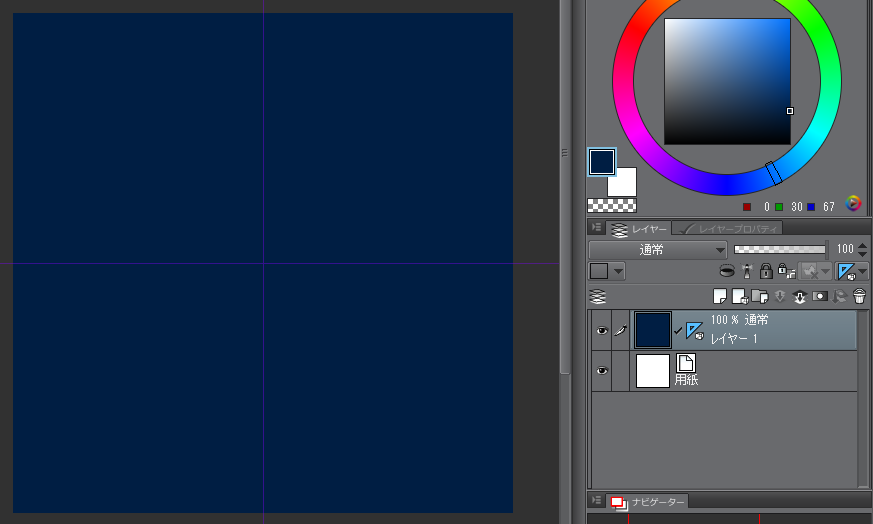Click the layer opacity slider
This screenshot has height=524, width=873.
[779, 249]
